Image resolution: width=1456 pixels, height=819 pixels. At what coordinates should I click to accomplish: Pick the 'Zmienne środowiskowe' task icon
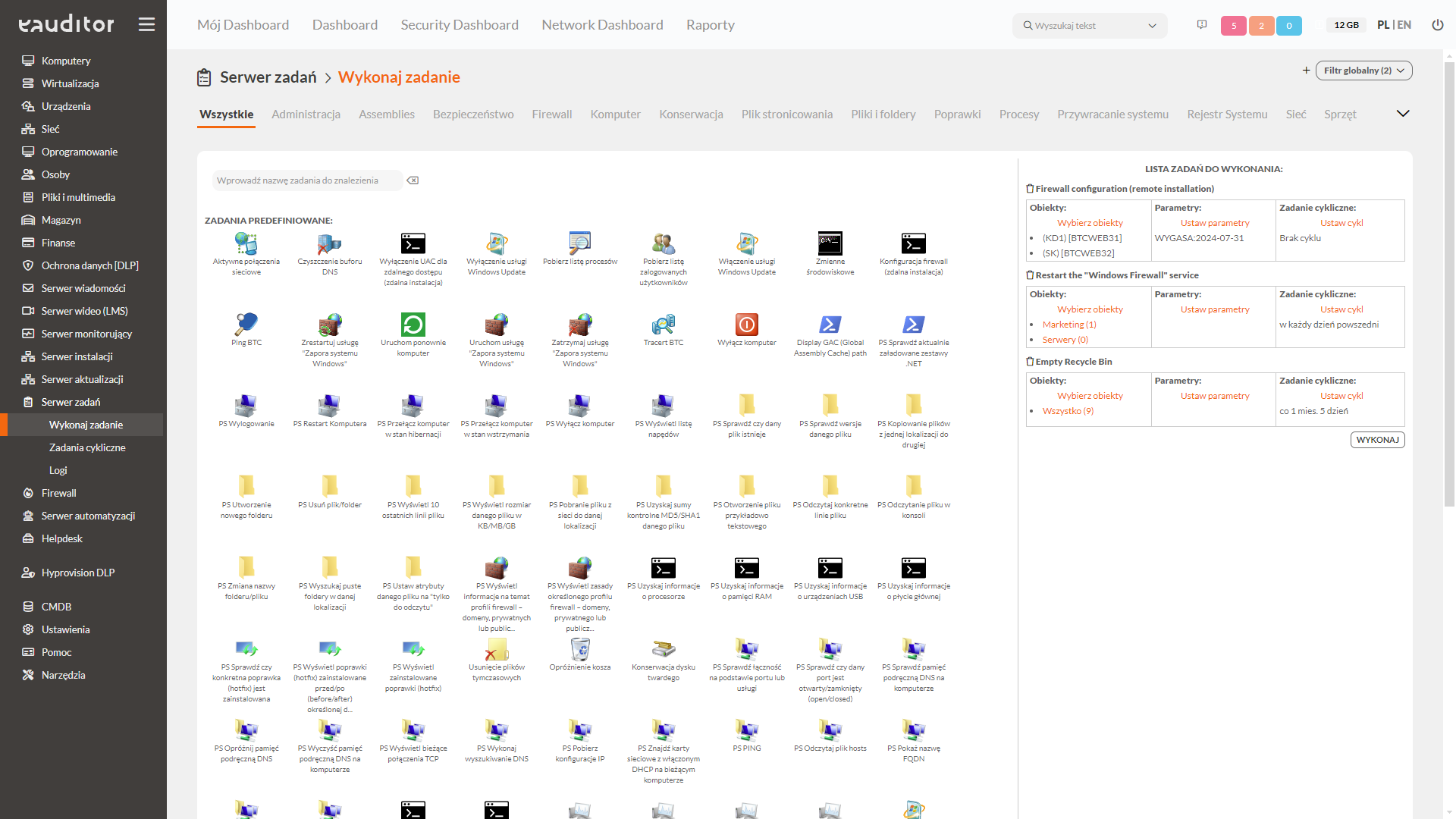point(830,243)
